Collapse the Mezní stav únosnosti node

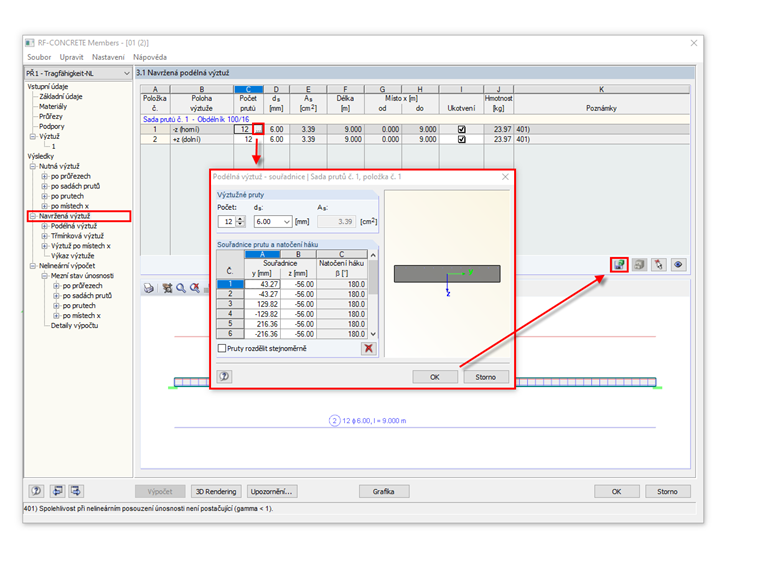45,276
